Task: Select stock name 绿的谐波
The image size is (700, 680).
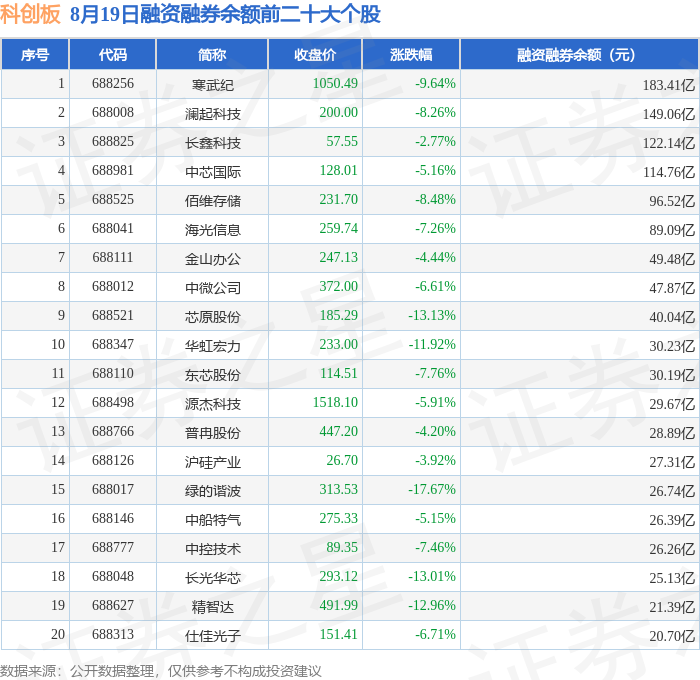Action: coord(212,491)
